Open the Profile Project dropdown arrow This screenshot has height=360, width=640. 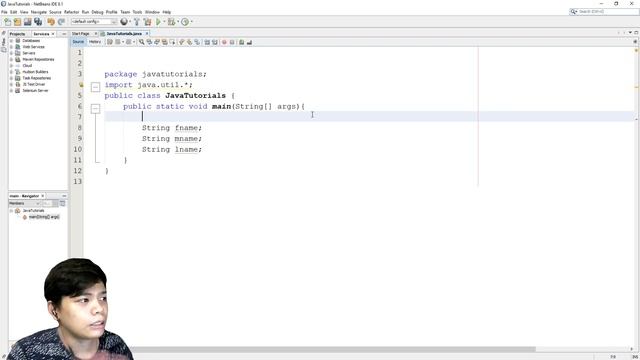pos(191,22)
